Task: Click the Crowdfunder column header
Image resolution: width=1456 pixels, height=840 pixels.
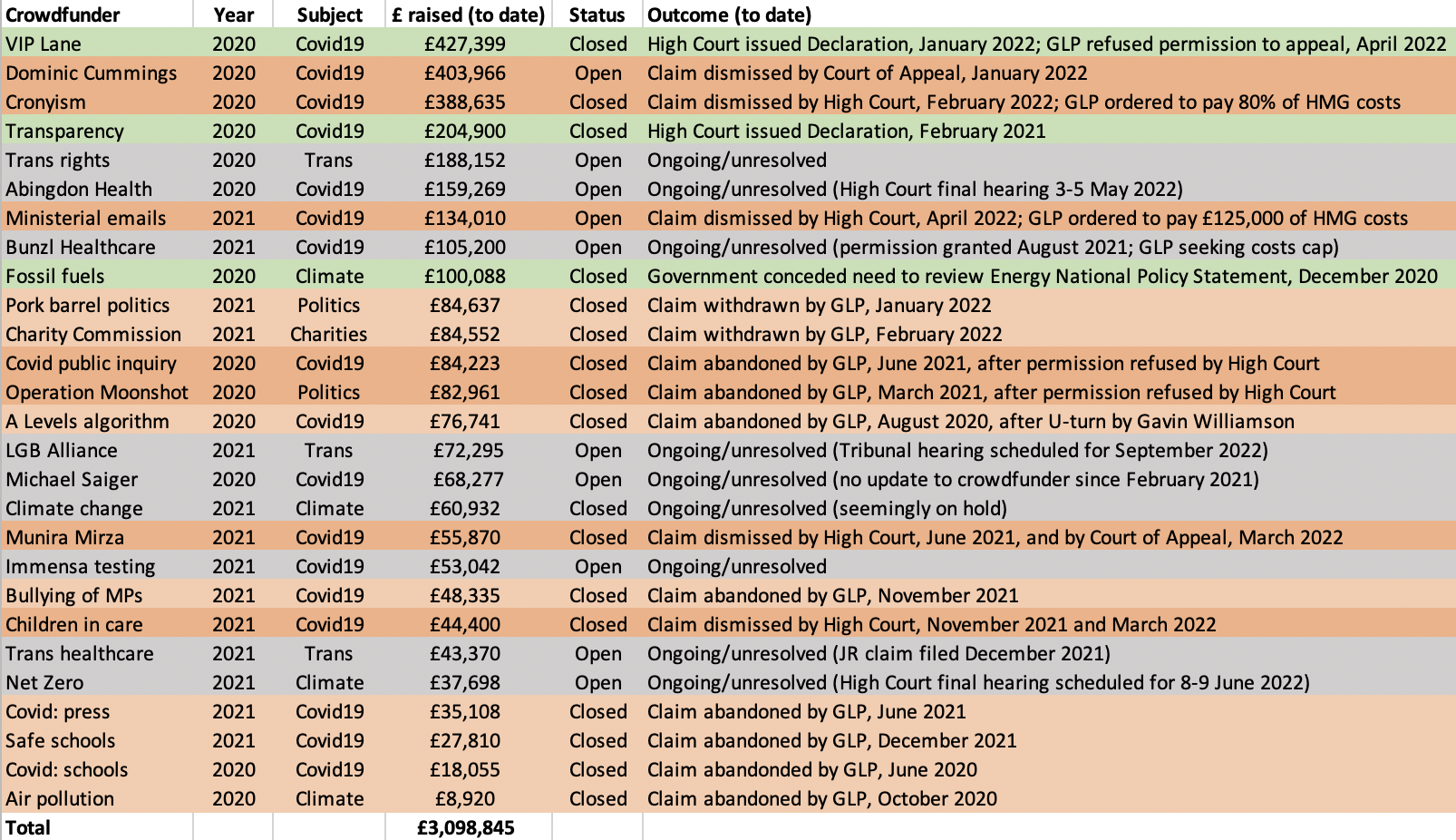Action: 63,15
